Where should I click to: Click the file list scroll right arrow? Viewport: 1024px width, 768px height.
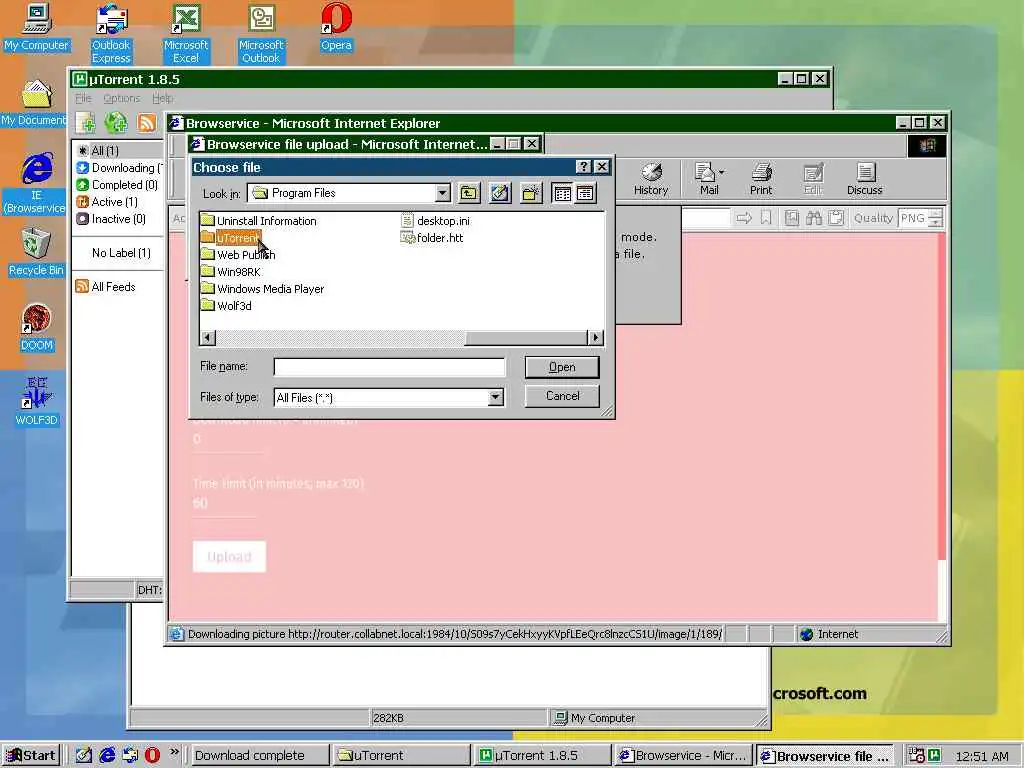click(x=595, y=338)
